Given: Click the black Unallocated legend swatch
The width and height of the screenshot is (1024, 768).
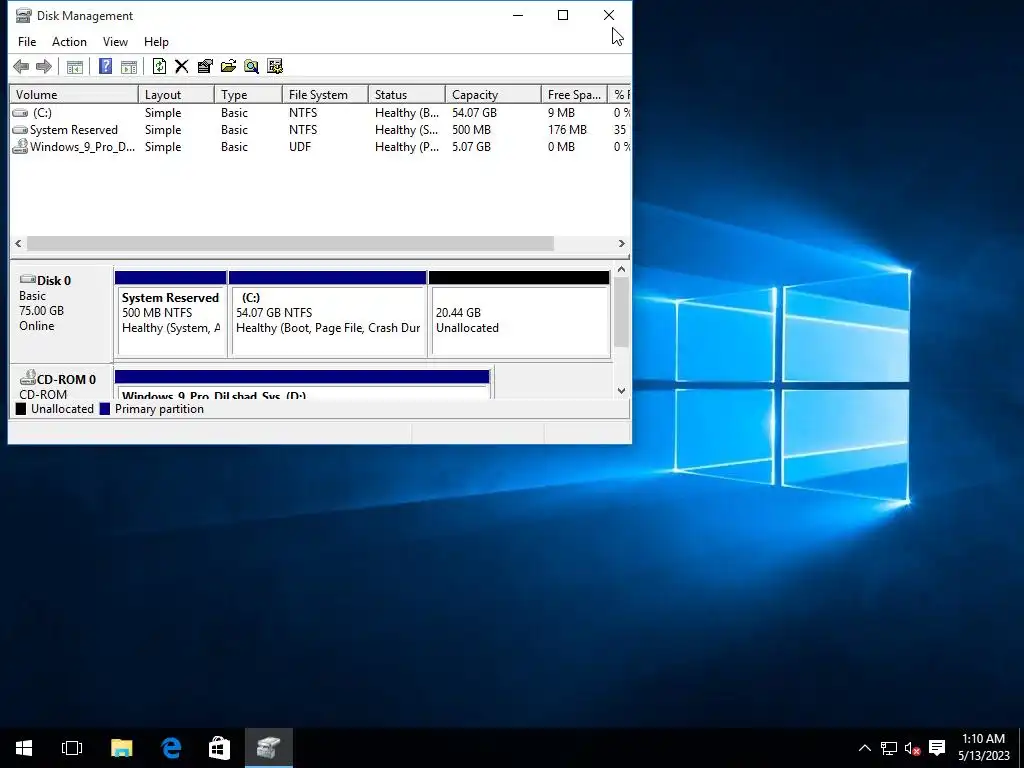Looking at the screenshot, I should point(21,409).
